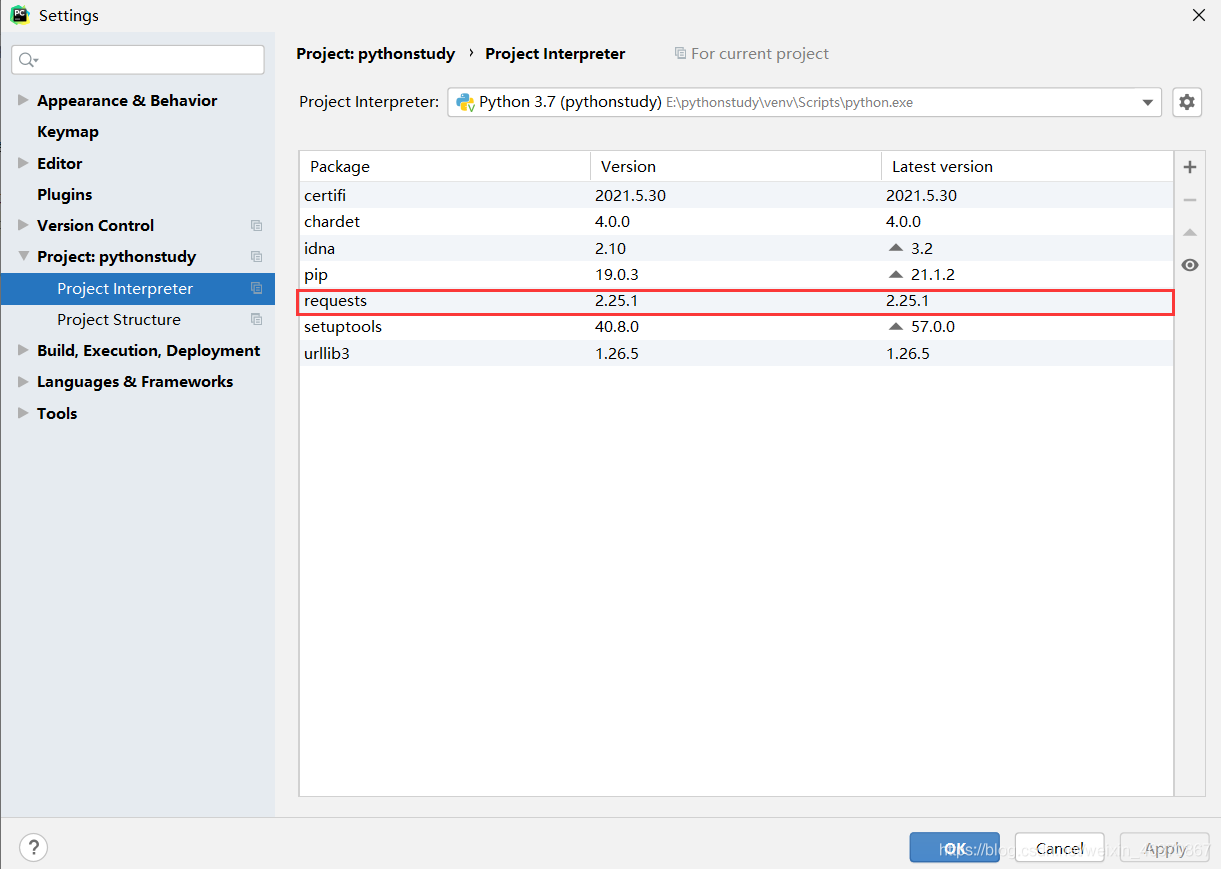The height and width of the screenshot is (869, 1221).
Task: Select the requests package row
Action: pos(736,301)
